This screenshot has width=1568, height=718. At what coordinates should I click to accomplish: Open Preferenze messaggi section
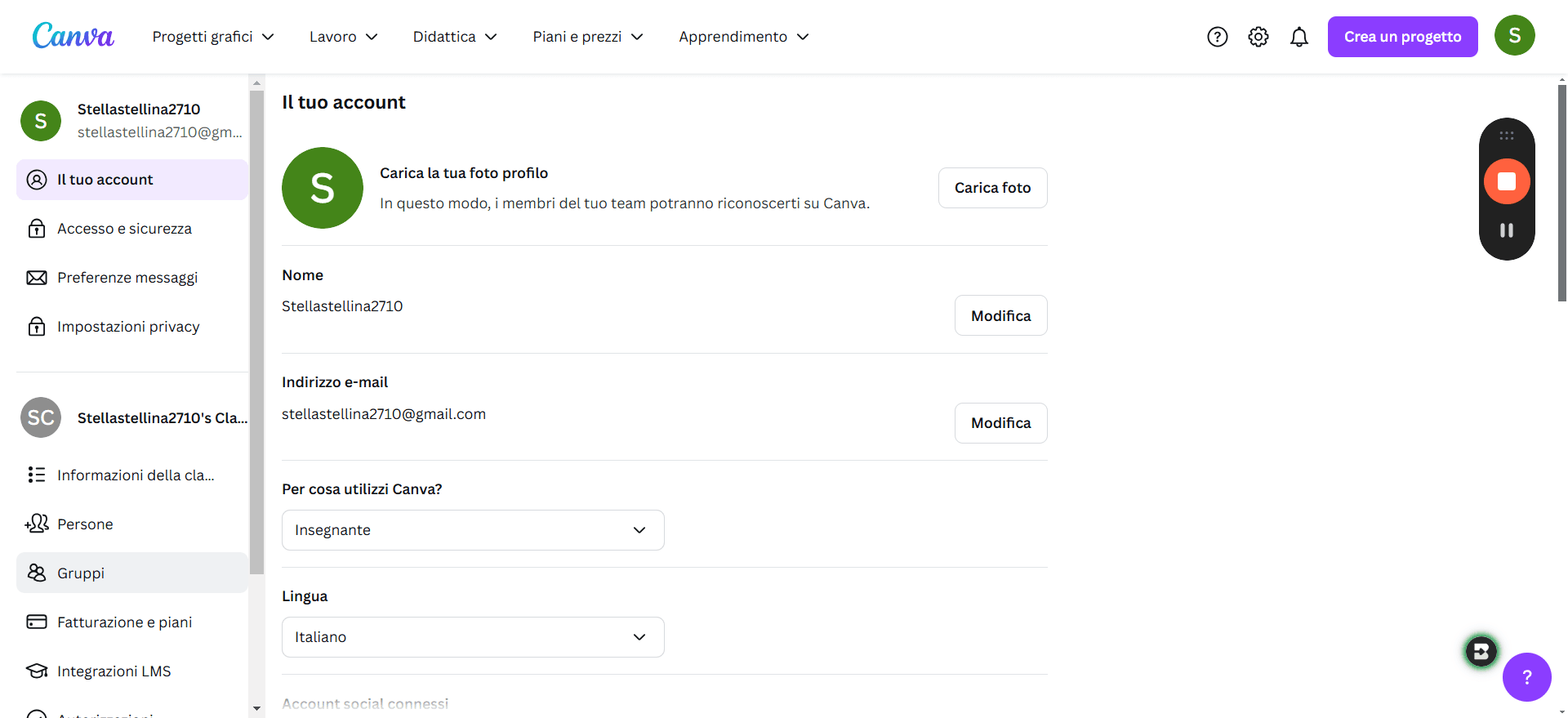point(132,278)
